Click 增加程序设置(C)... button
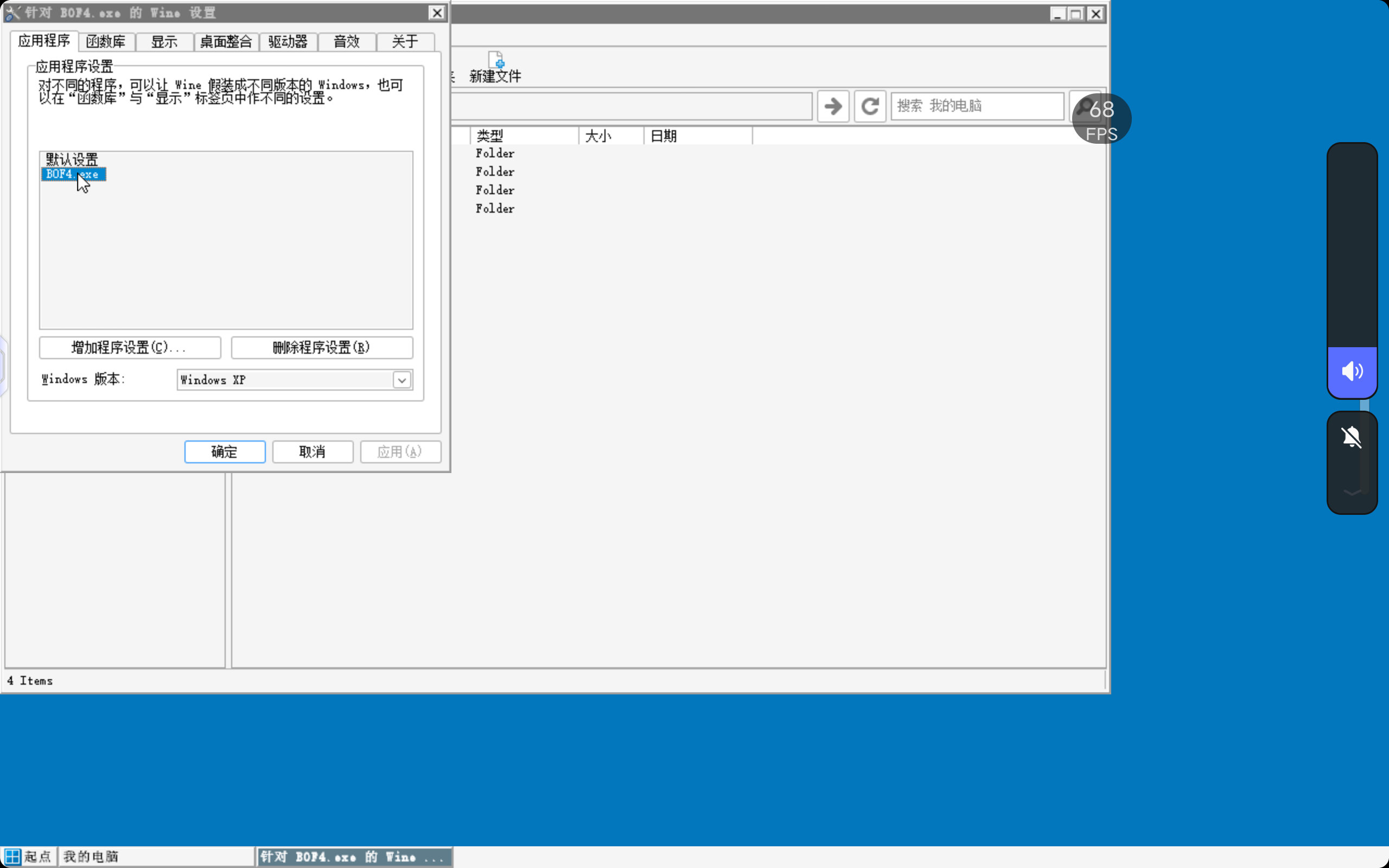The image size is (1389, 868). point(130,347)
